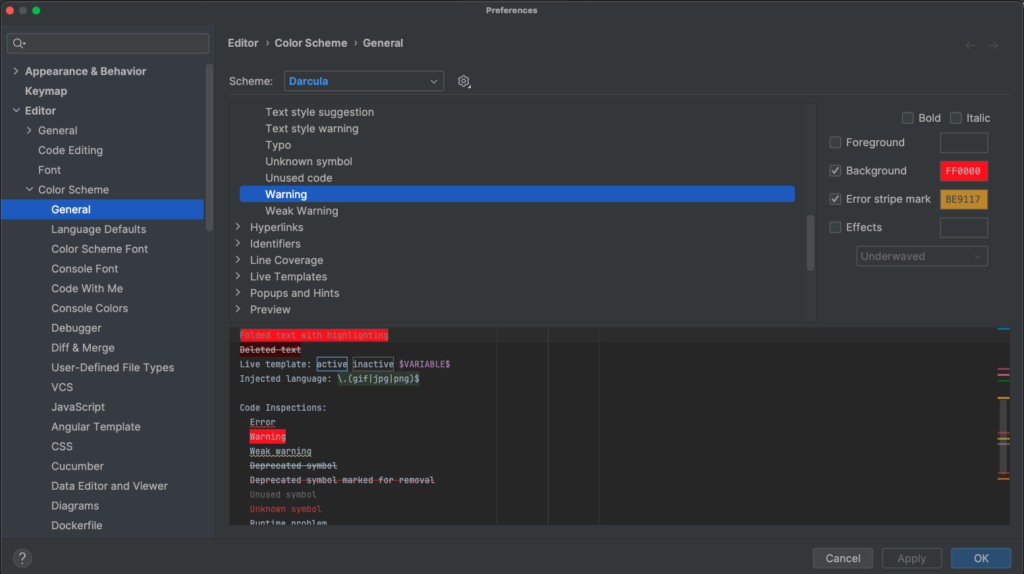
Task: Select Weak Warning in the attributes list
Action: coord(301,211)
